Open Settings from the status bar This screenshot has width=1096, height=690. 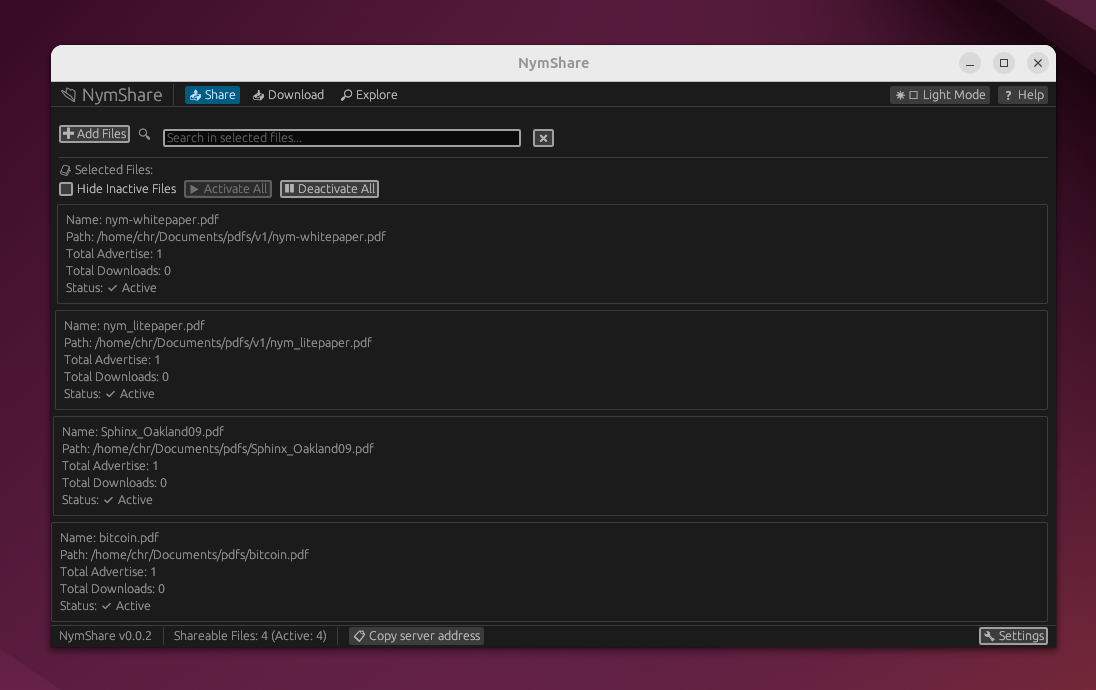[1013, 636]
